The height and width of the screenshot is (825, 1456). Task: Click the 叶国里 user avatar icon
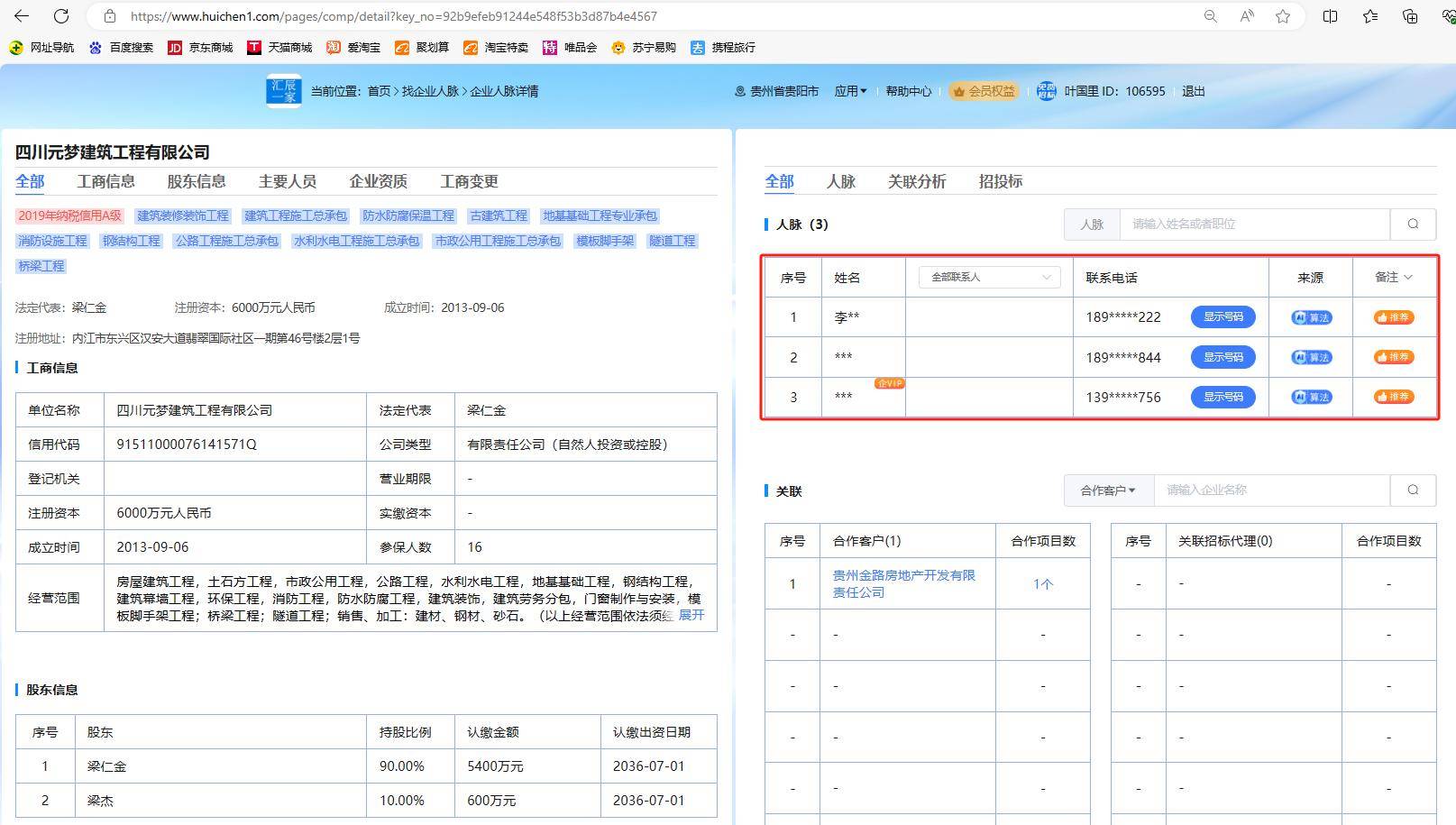(1046, 91)
